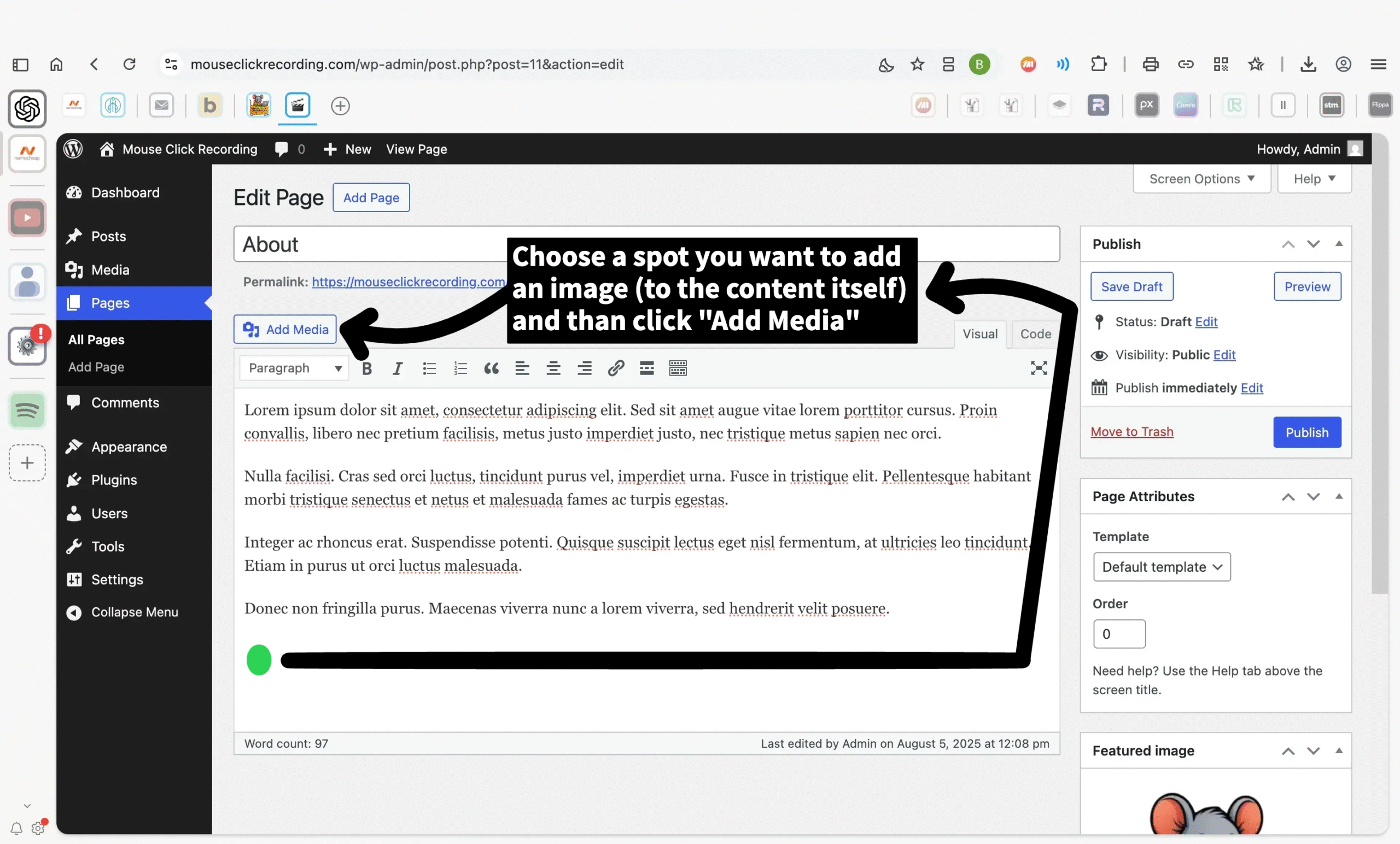Open the Paragraph format dropdown

click(x=294, y=368)
